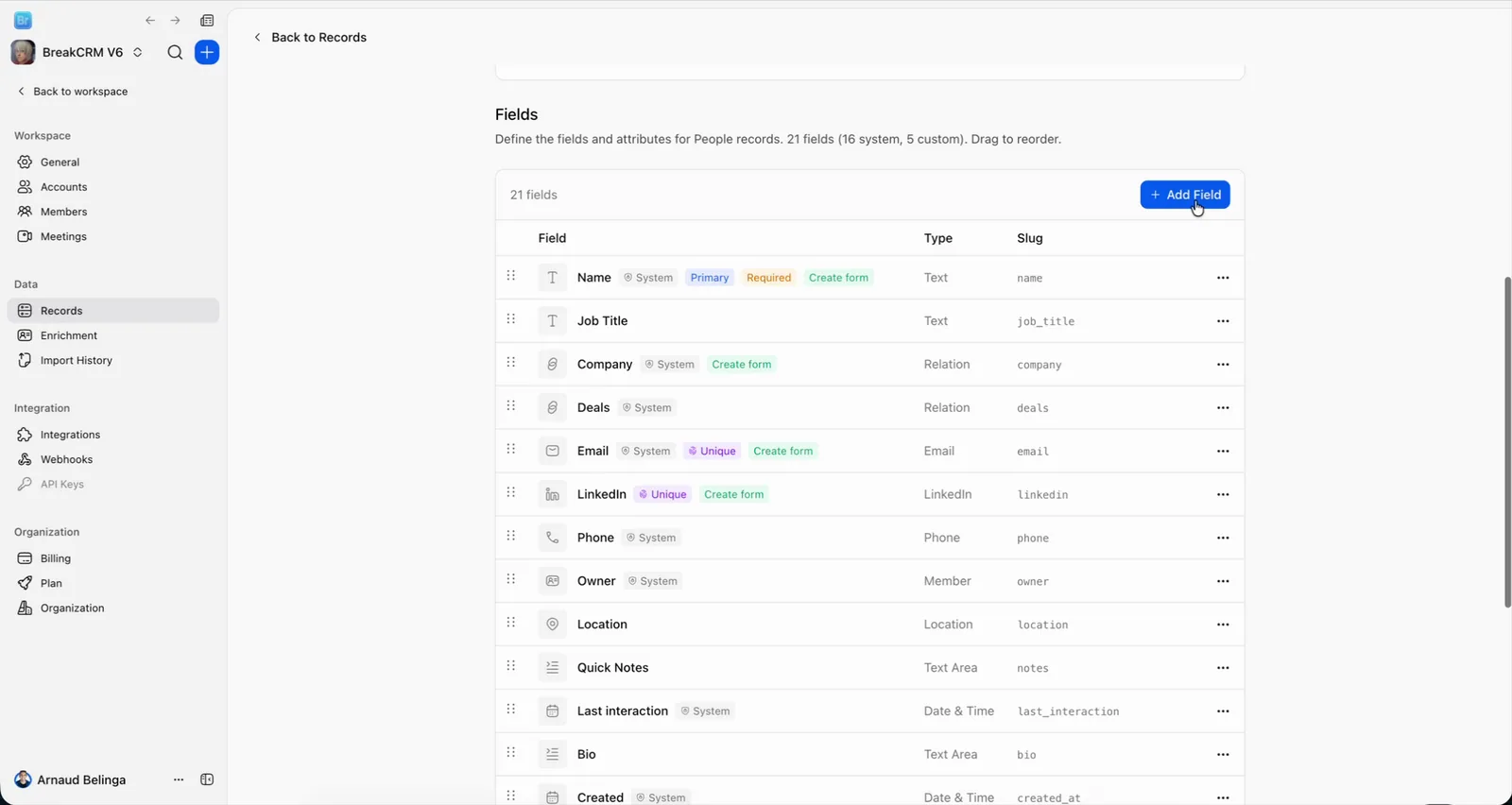Click the calendar icon beside Last interaction

pos(553,711)
